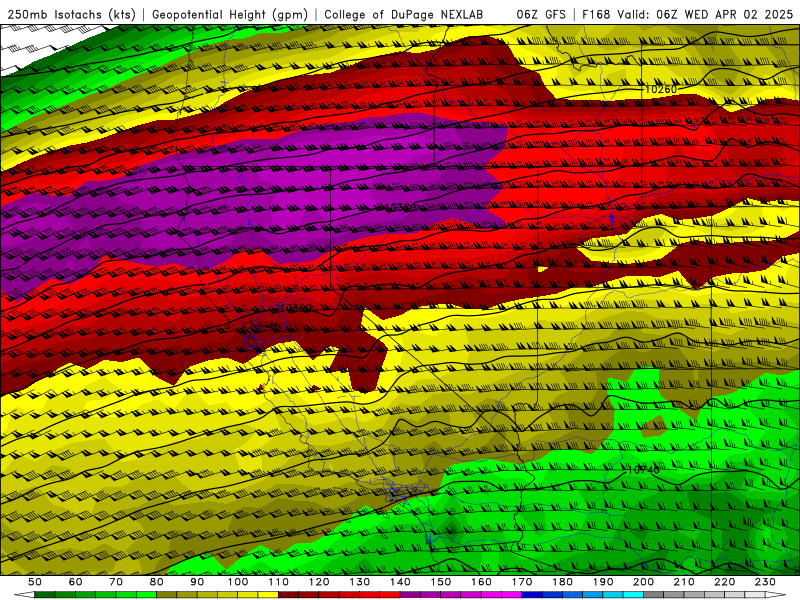Select the 10740 height contour label

coord(643,469)
